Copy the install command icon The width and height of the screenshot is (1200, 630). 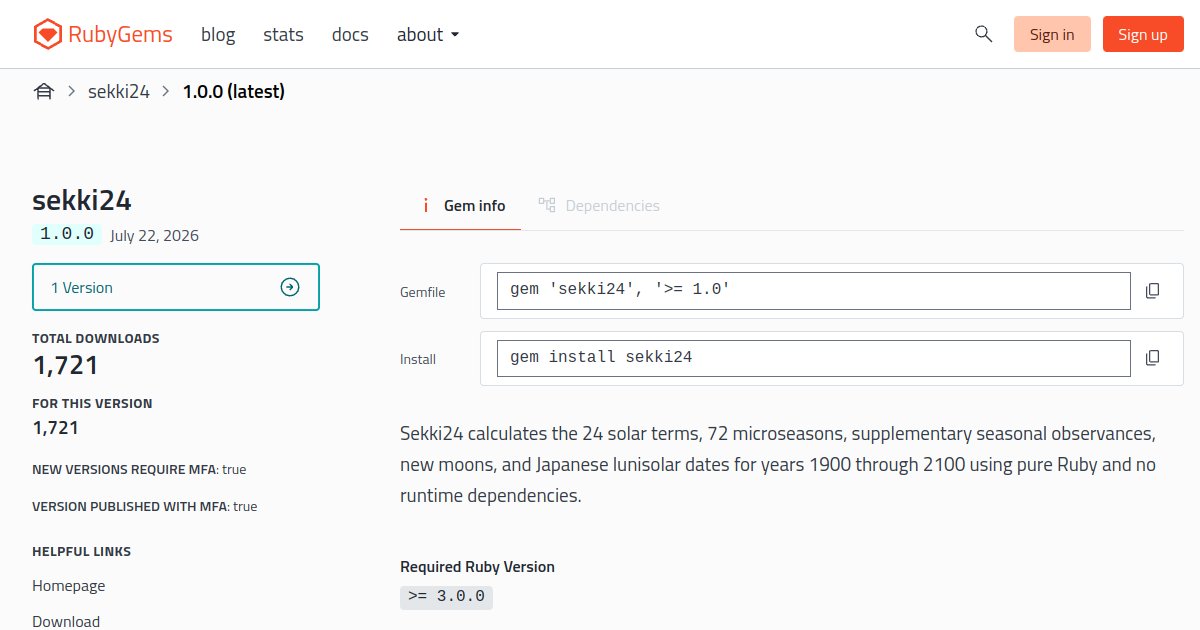(1152, 358)
